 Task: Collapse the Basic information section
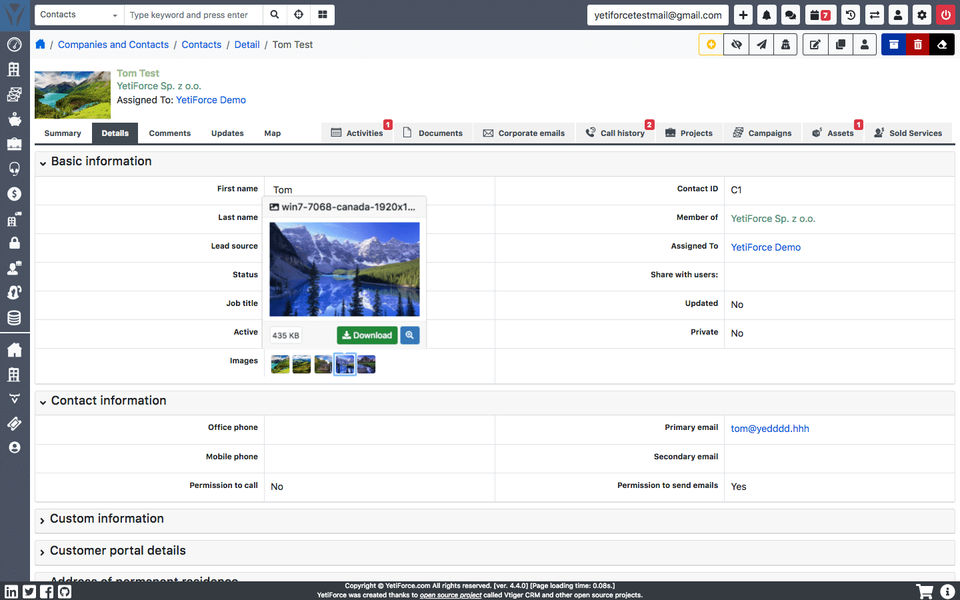tap(43, 163)
